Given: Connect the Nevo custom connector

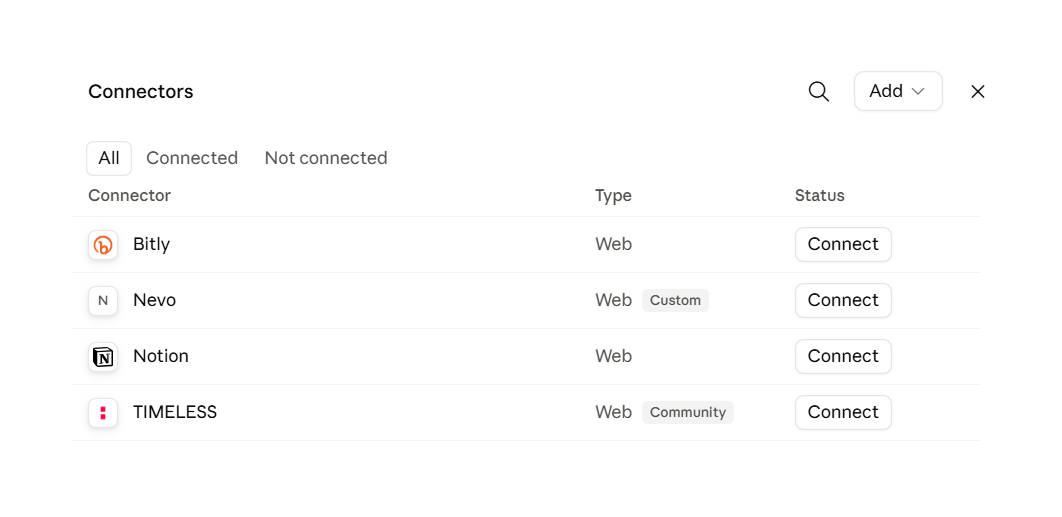Looking at the screenshot, I should point(843,301).
